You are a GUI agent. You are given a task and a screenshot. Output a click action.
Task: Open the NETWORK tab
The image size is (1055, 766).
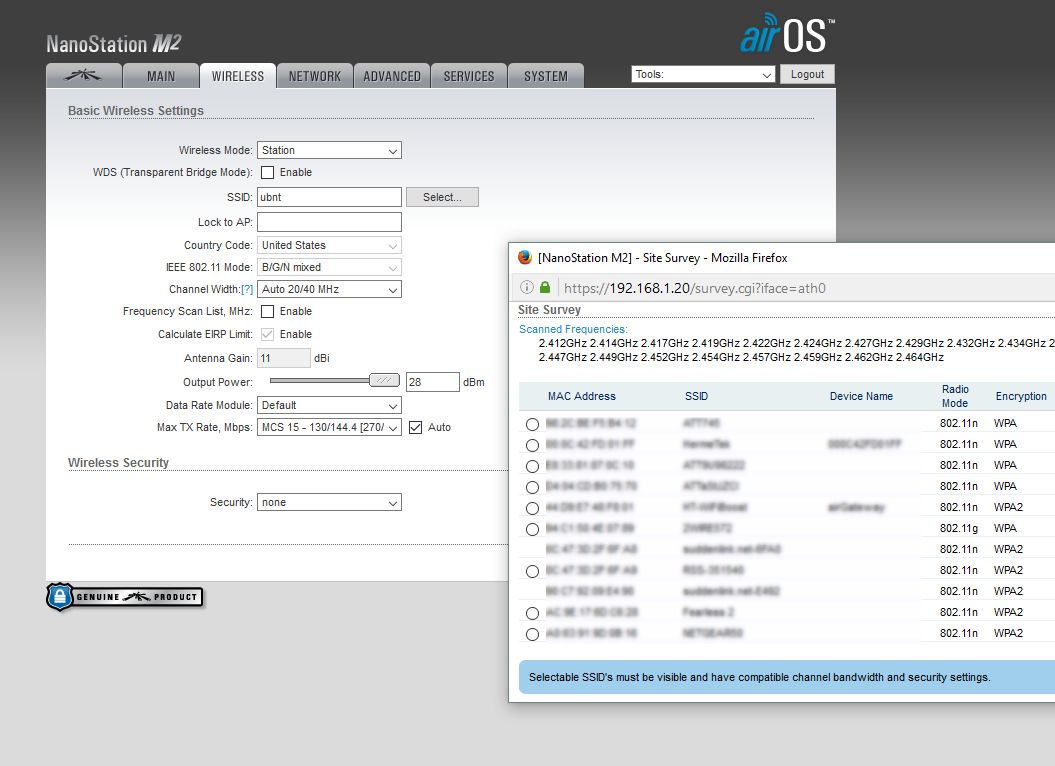315,76
